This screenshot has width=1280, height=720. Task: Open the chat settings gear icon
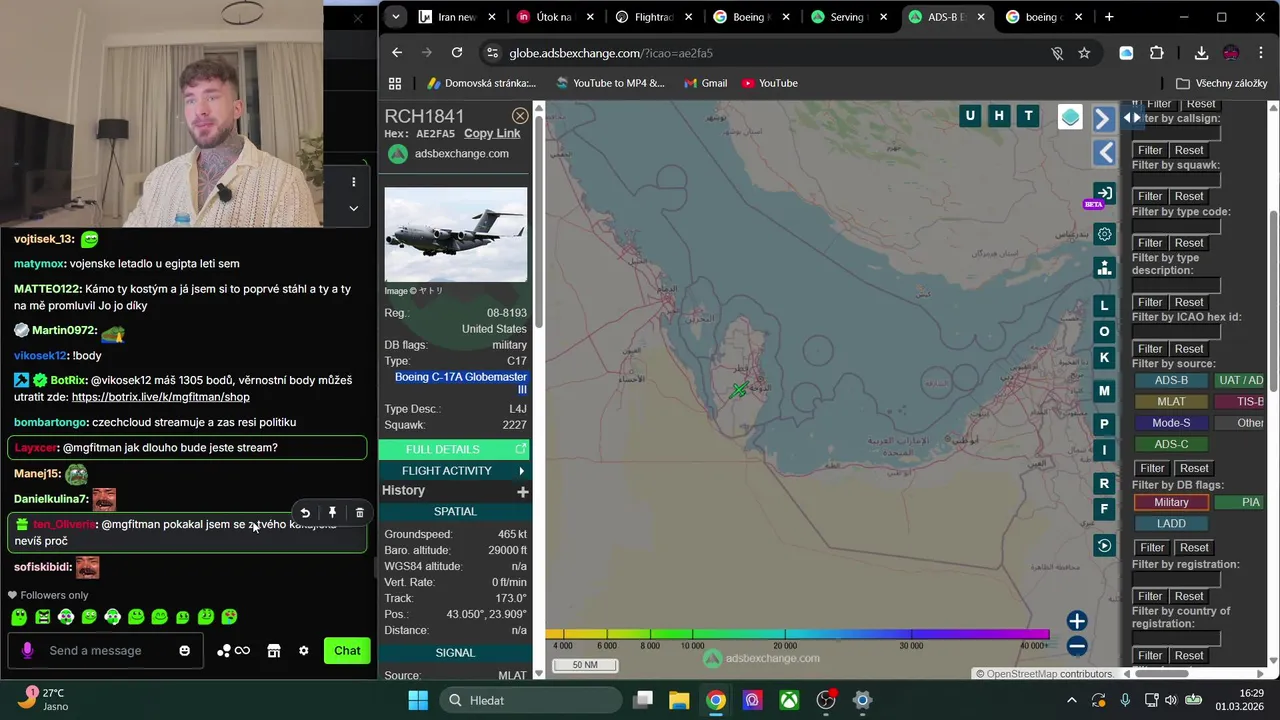click(x=304, y=651)
